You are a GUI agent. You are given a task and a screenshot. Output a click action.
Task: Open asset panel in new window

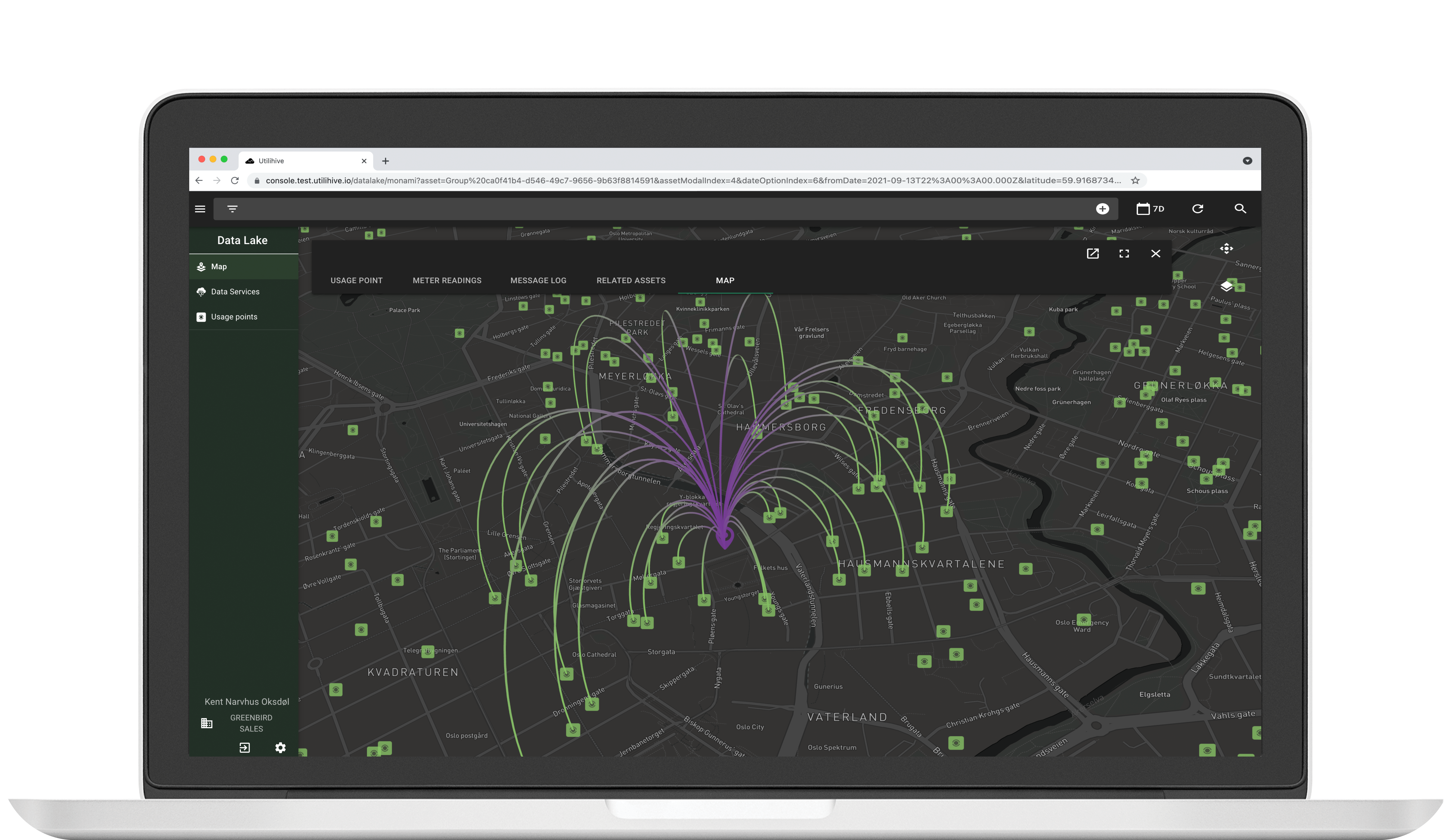[1093, 254]
